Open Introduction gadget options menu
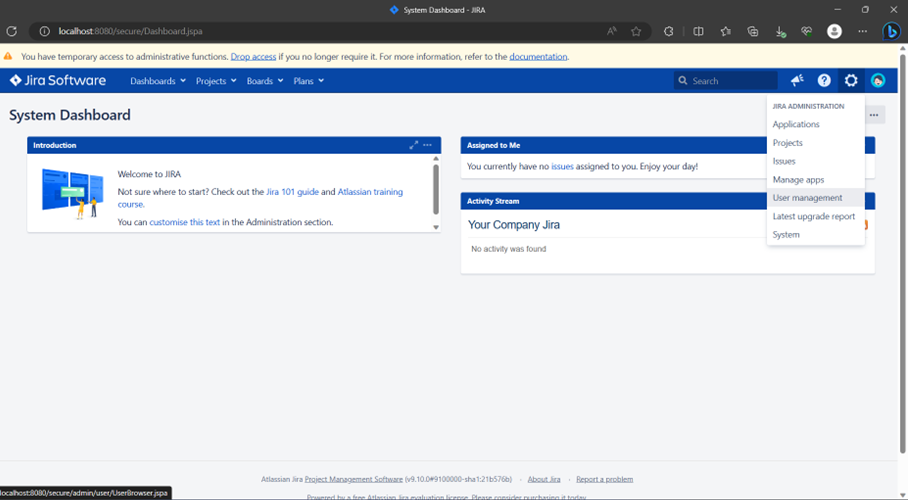The height and width of the screenshot is (500, 908). [427, 145]
